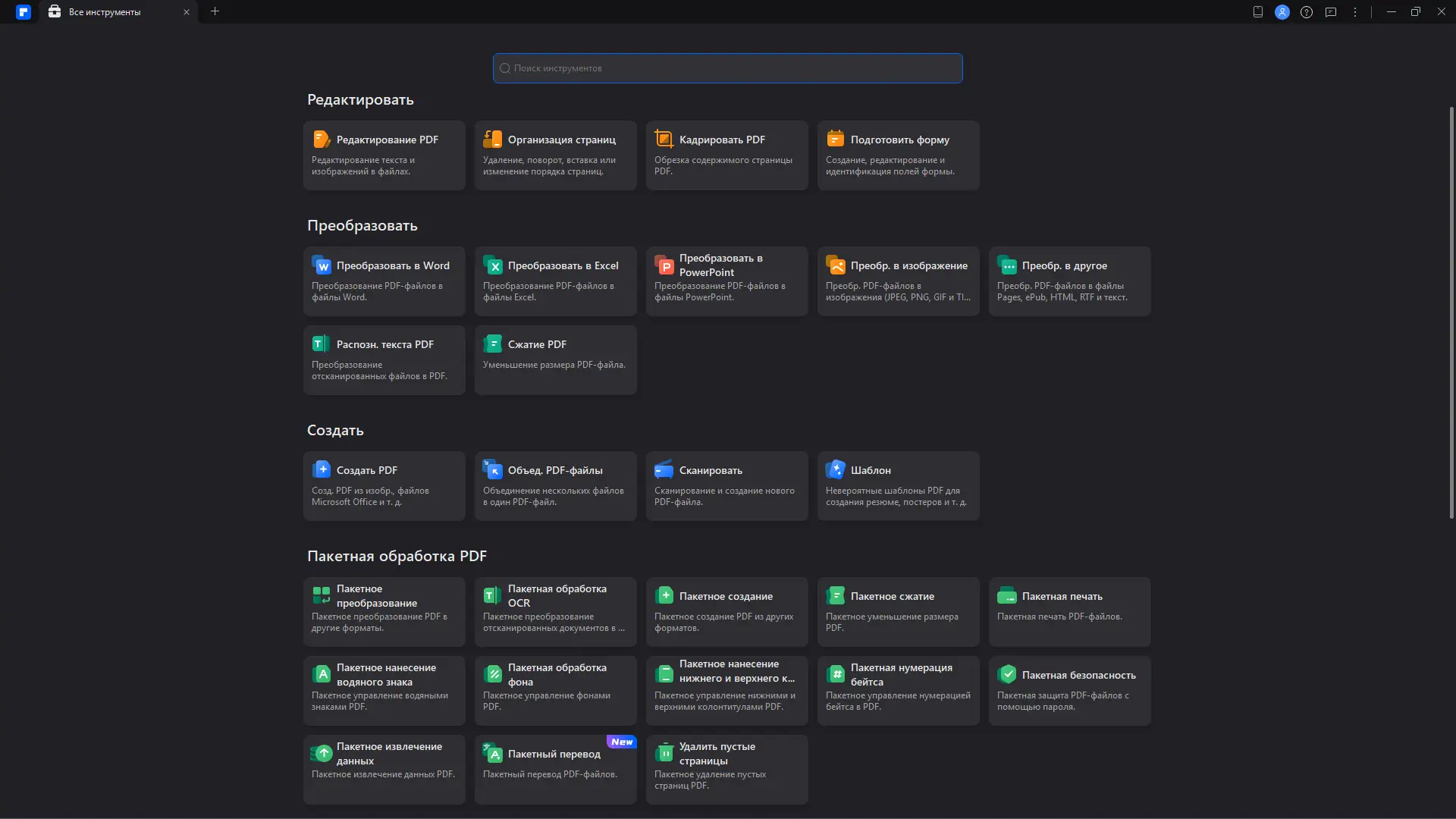
Task: Open the Редактирование PDF tool icon
Action: (322, 140)
